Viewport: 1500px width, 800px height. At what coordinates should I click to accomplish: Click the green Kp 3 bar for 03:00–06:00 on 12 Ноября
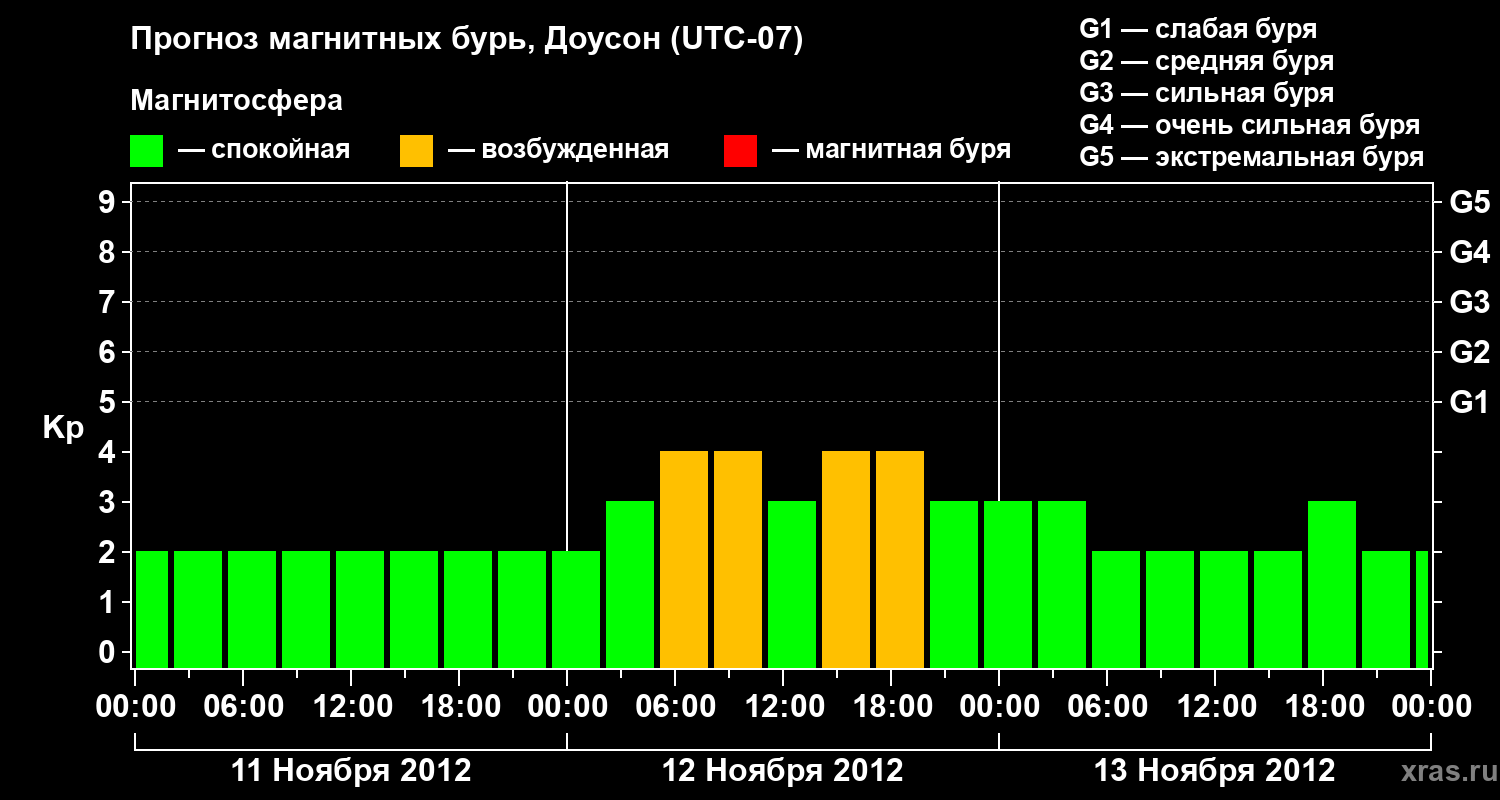pyautogui.click(x=630, y=584)
